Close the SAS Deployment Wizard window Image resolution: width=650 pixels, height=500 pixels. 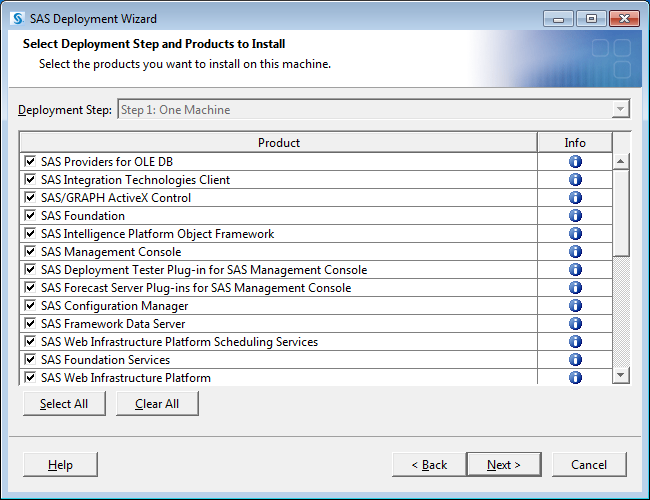[x=624, y=19]
